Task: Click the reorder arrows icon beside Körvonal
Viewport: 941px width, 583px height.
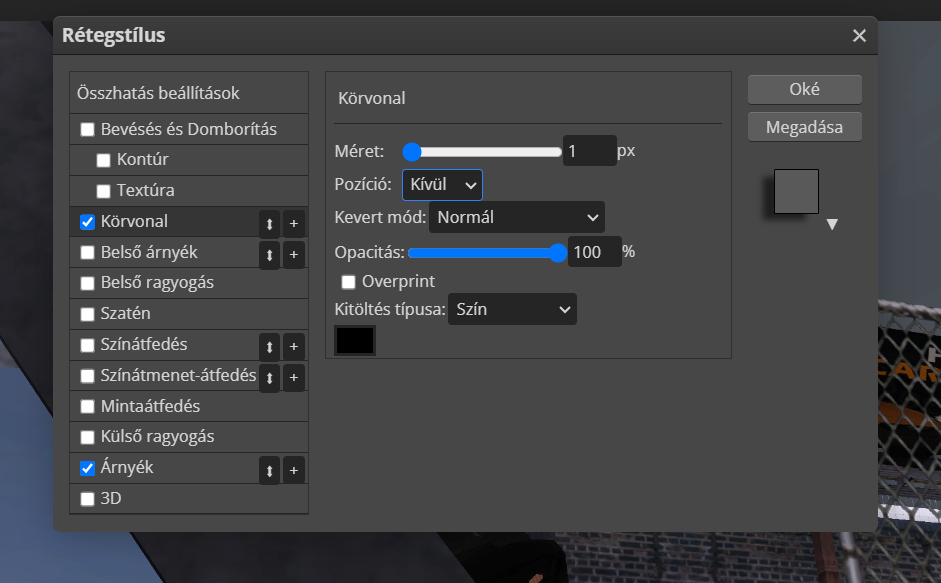Action: click(x=269, y=224)
